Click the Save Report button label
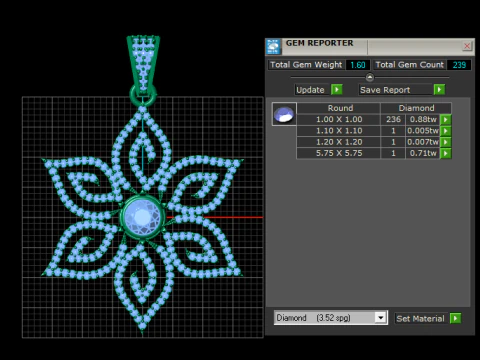The width and height of the screenshot is (480, 360). point(385,90)
